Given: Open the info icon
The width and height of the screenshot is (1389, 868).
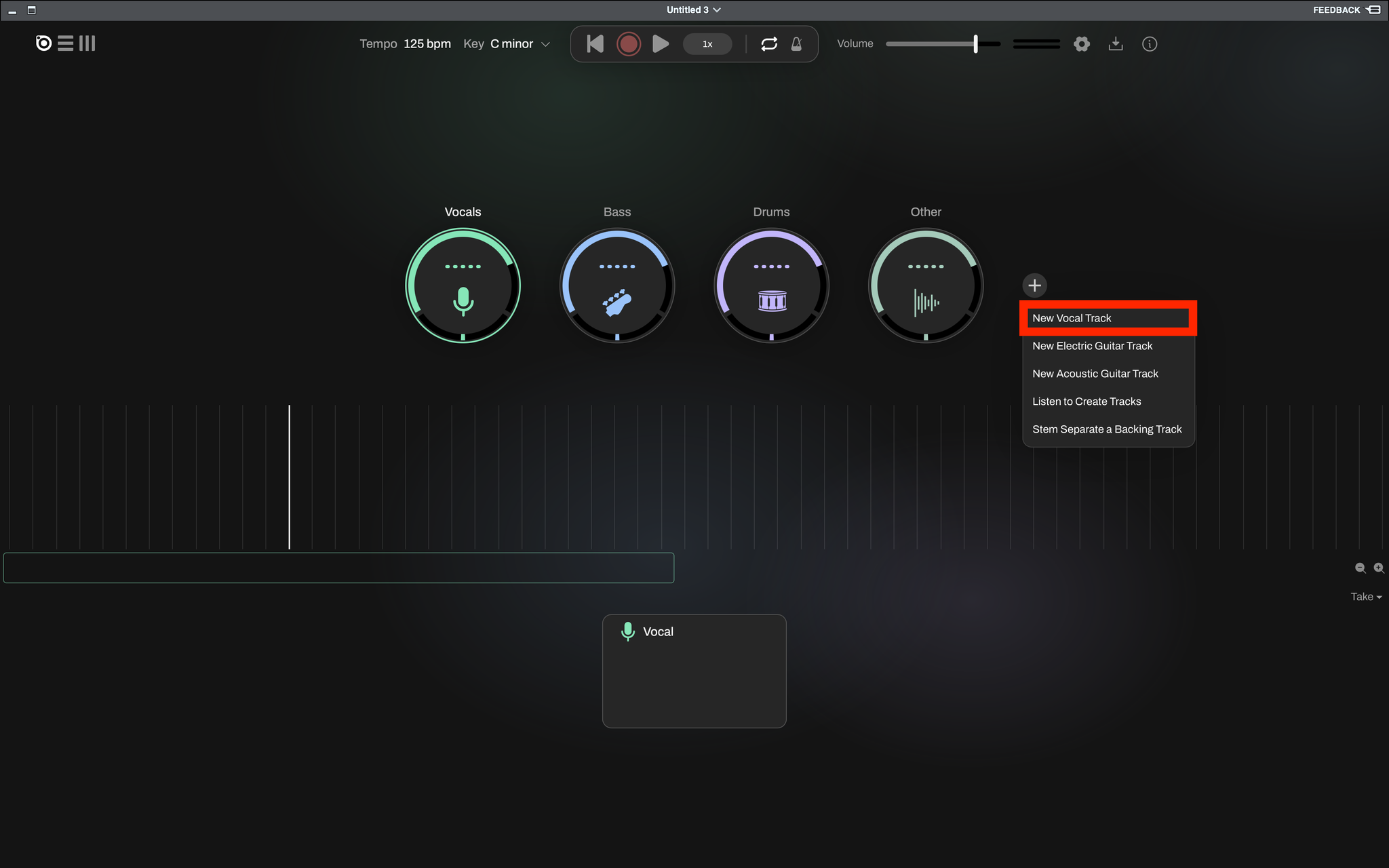Looking at the screenshot, I should pyautogui.click(x=1150, y=44).
